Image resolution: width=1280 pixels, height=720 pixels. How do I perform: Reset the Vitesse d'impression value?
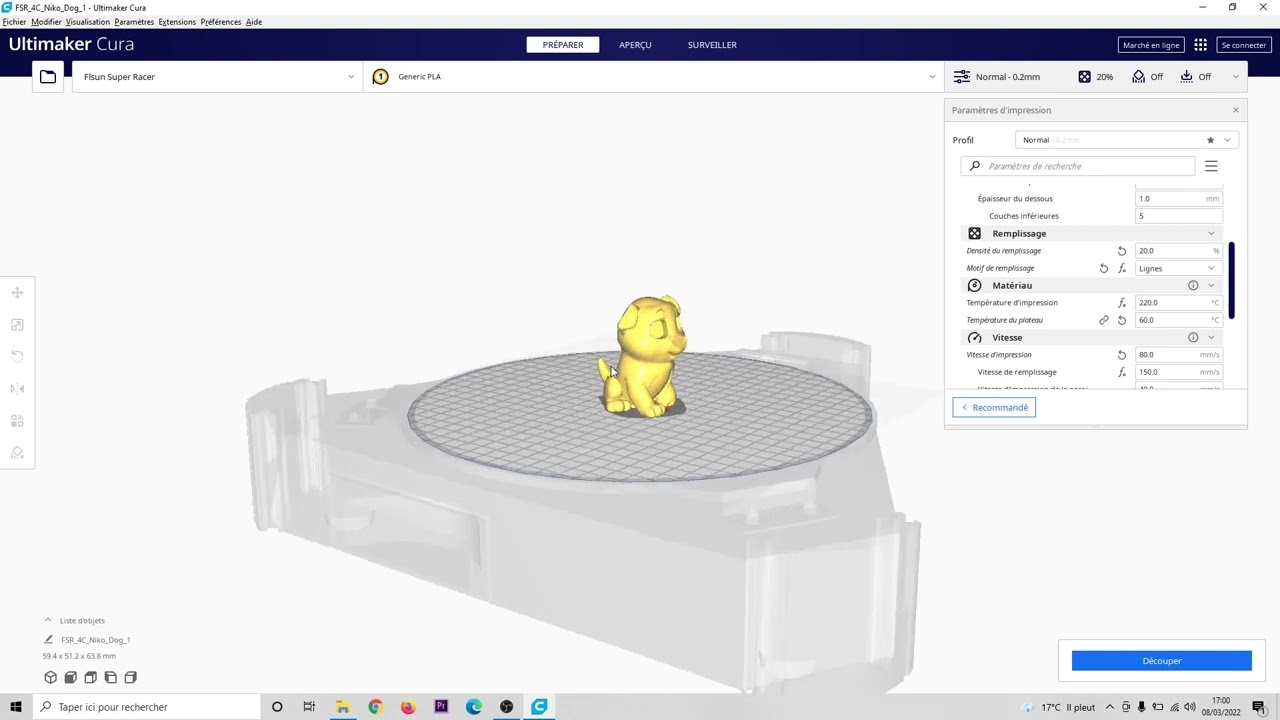1122,355
